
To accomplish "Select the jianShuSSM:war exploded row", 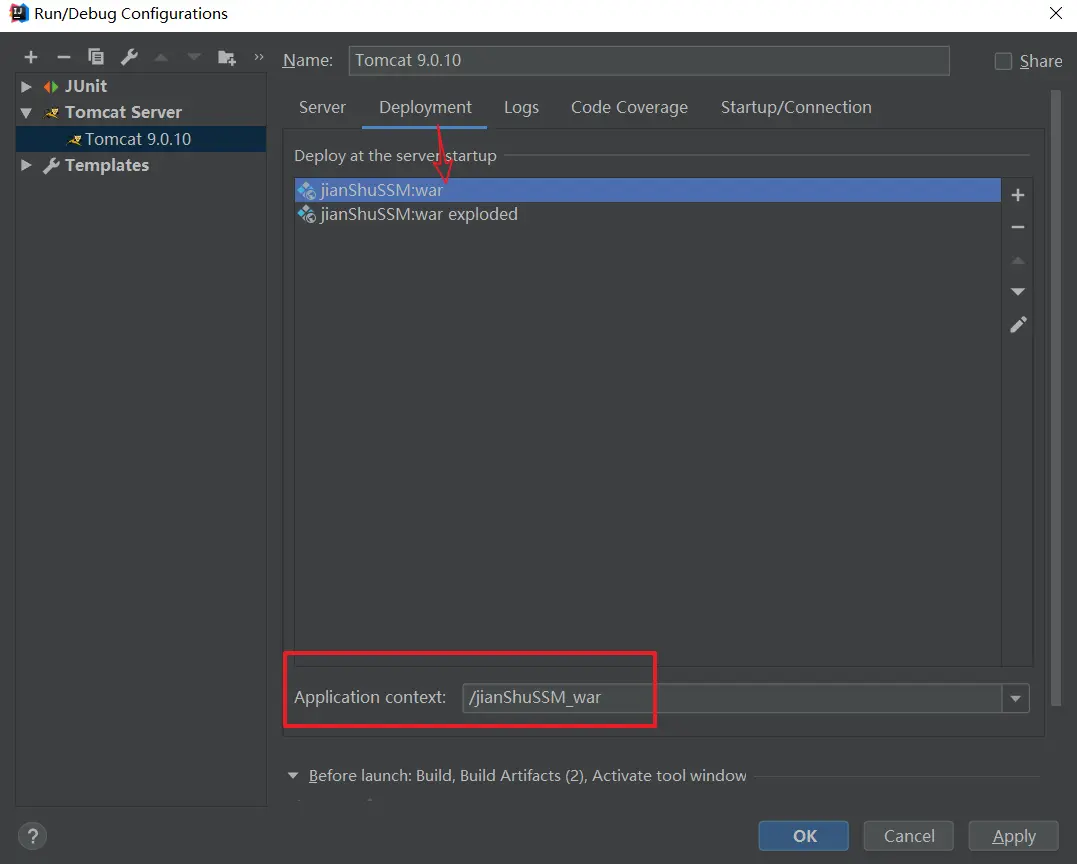I will [648, 214].
